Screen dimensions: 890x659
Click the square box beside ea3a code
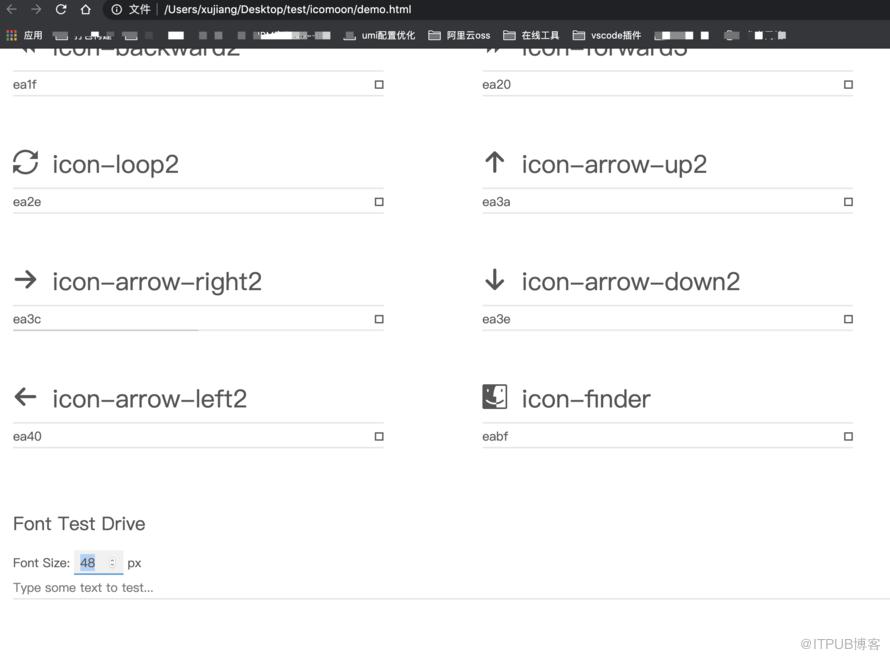pyautogui.click(x=848, y=202)
